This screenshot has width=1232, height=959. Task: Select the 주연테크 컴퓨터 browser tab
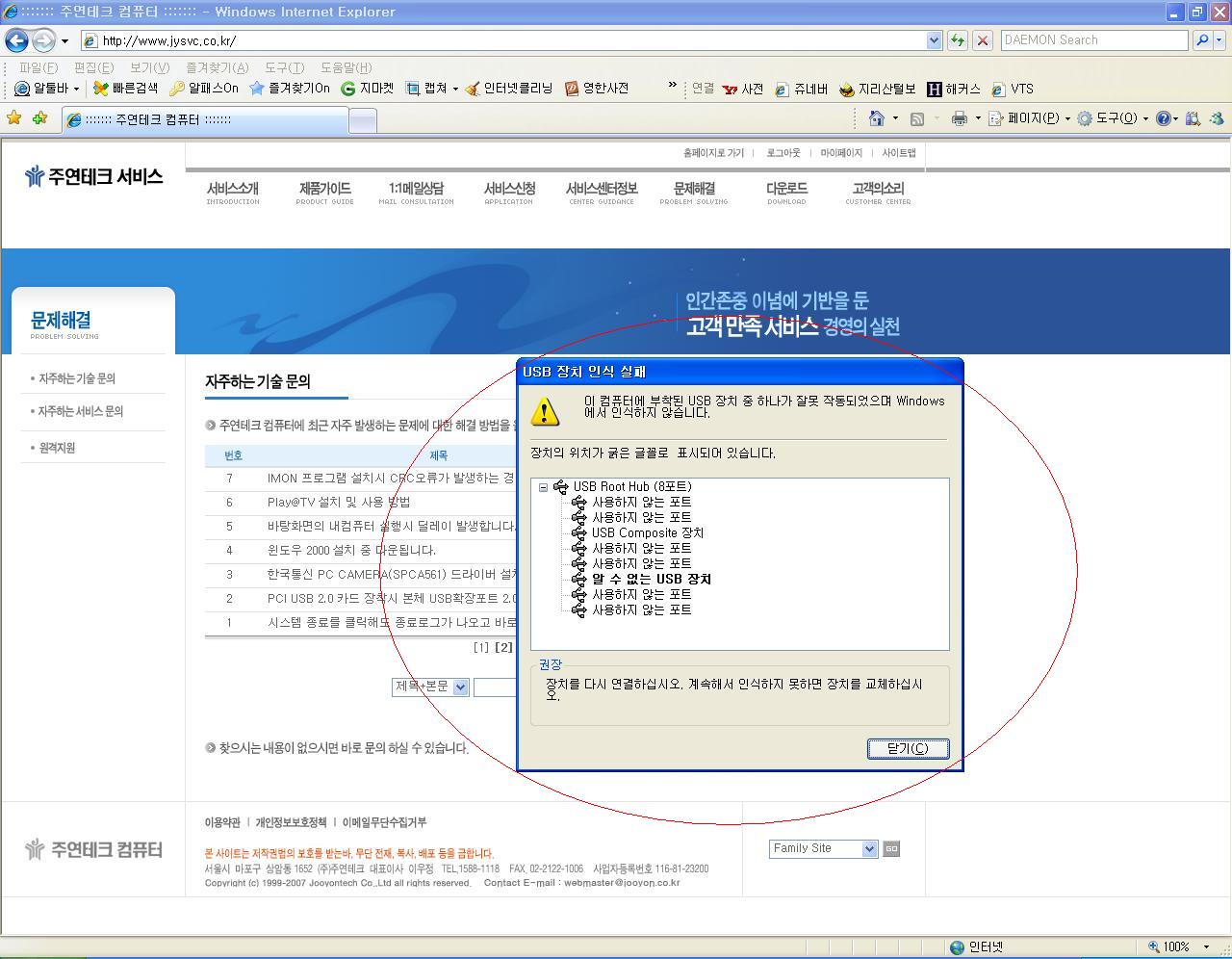pos(204,120)
